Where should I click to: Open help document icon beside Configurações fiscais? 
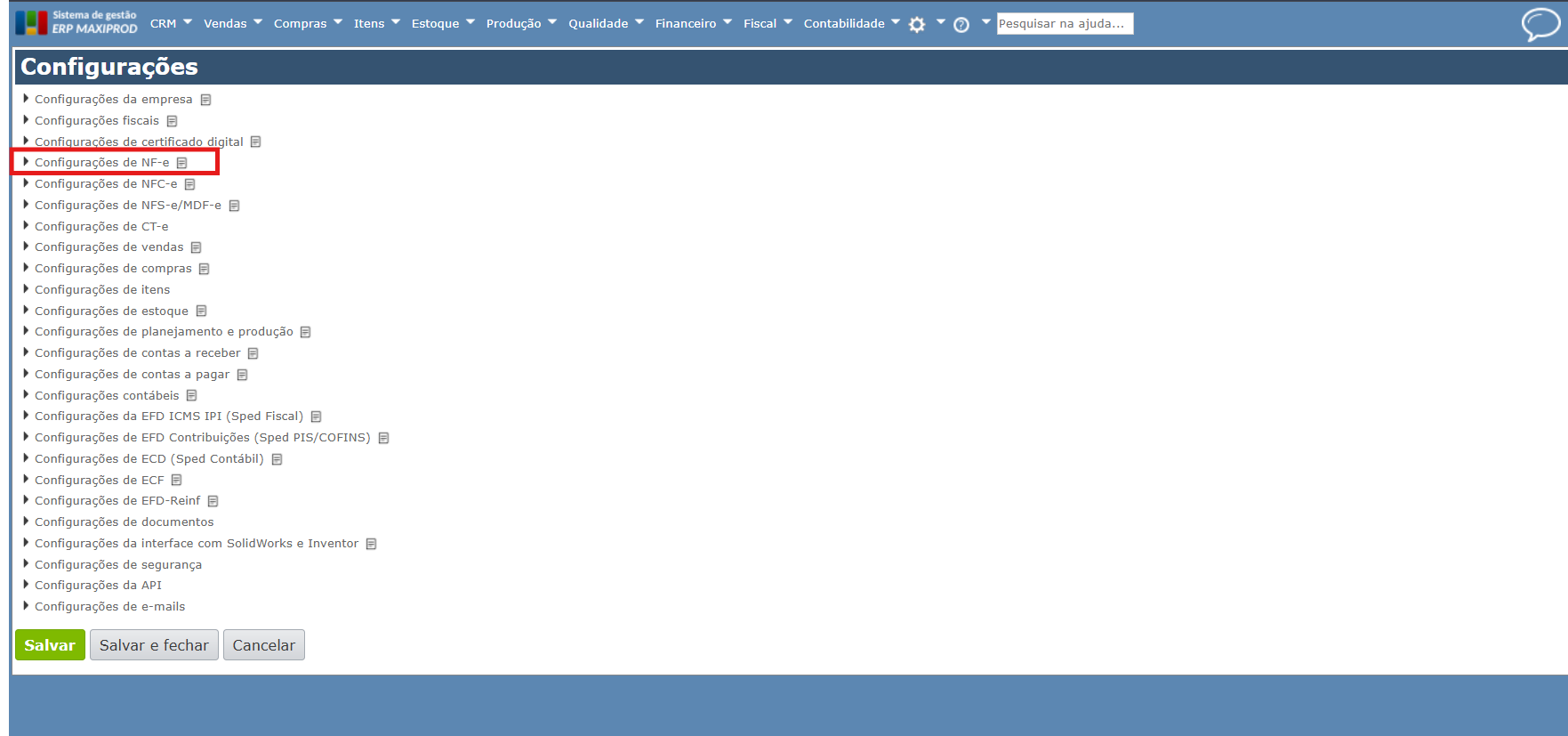(172, 121)
